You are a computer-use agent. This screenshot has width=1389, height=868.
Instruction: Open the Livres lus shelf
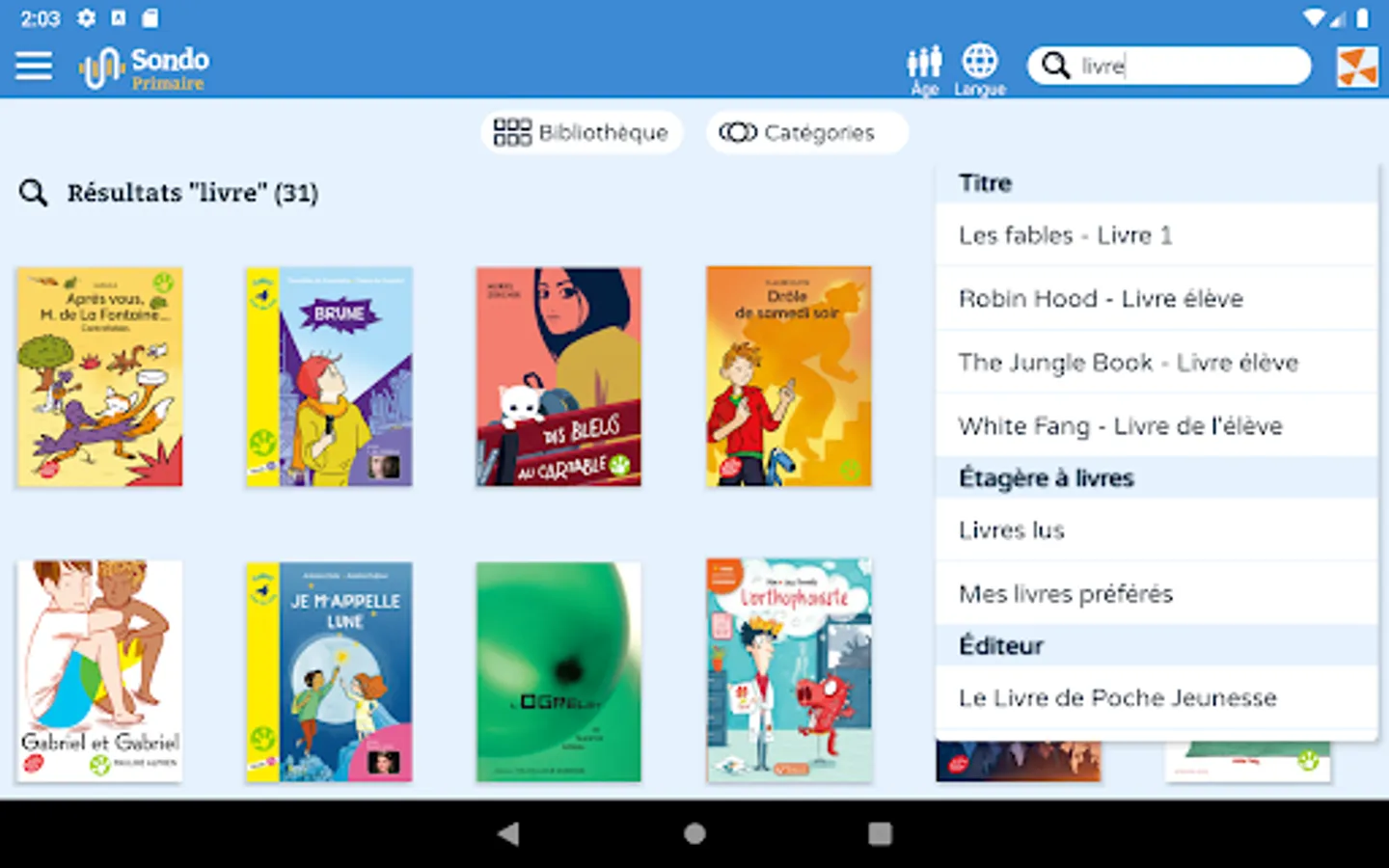tap(1156, 530)
